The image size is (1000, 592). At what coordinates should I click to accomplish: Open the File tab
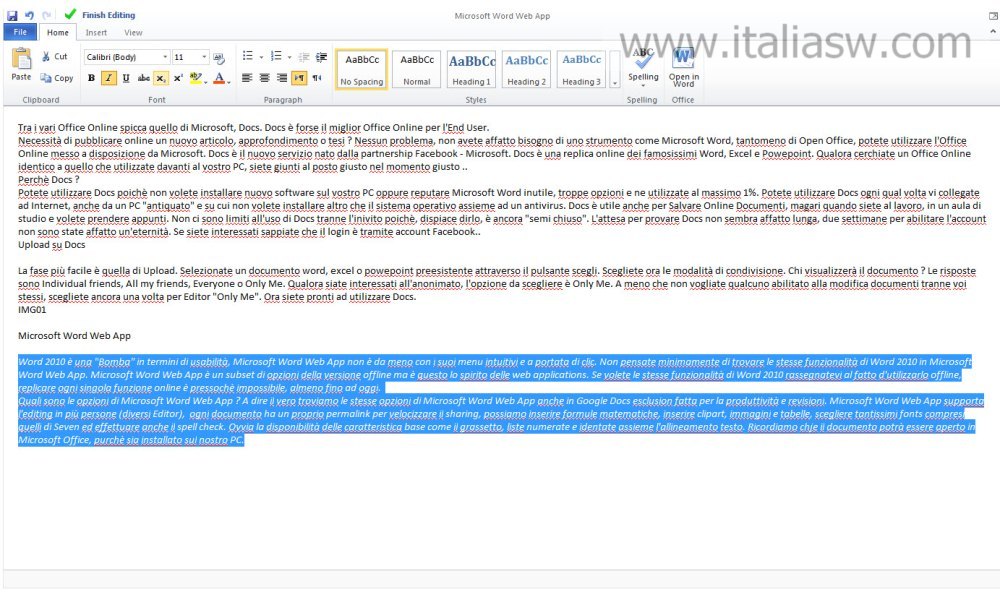coord(20,32)
